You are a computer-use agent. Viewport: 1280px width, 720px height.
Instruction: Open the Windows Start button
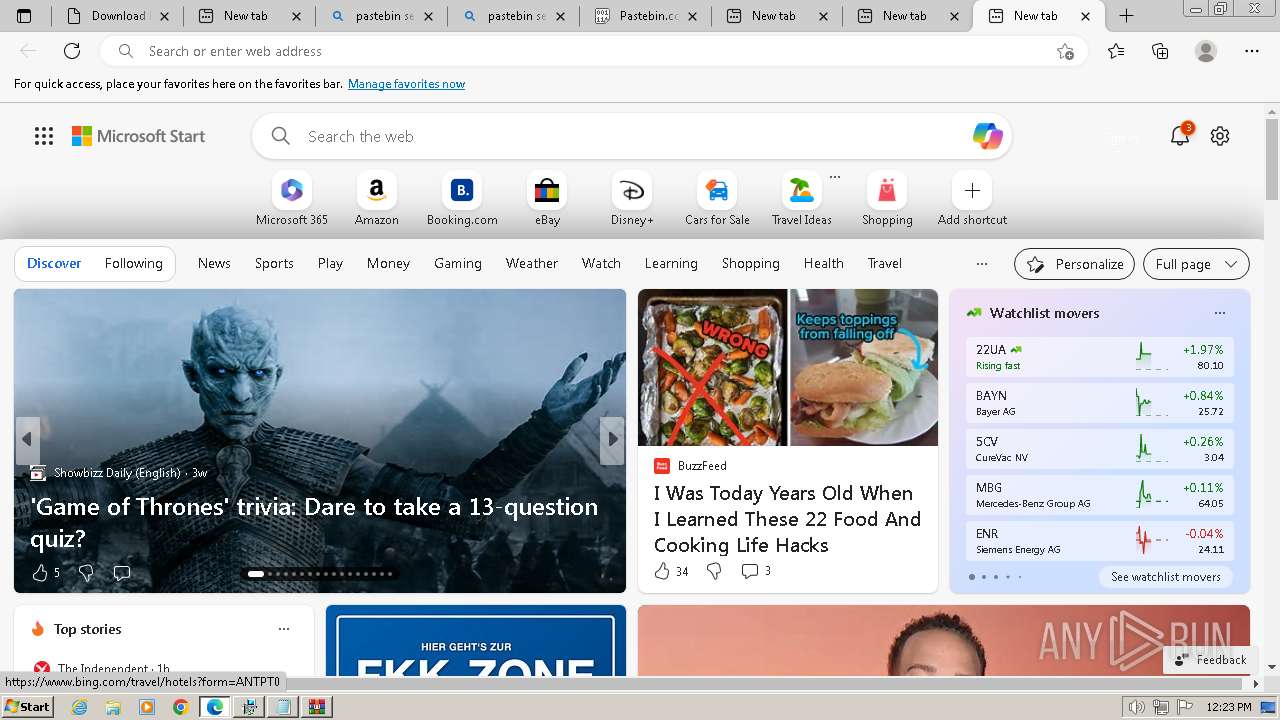point(27,706)
